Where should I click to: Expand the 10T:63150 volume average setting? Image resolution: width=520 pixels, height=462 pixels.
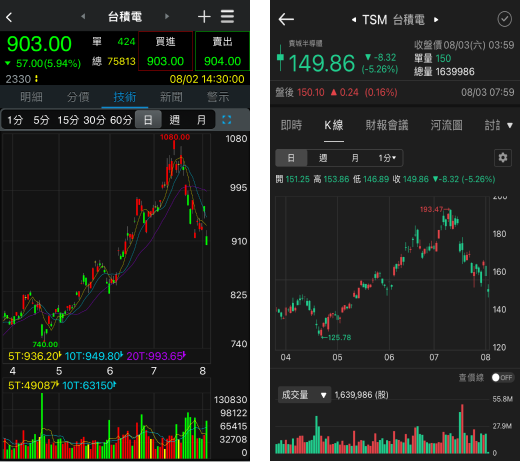click(x=89, y=385)
